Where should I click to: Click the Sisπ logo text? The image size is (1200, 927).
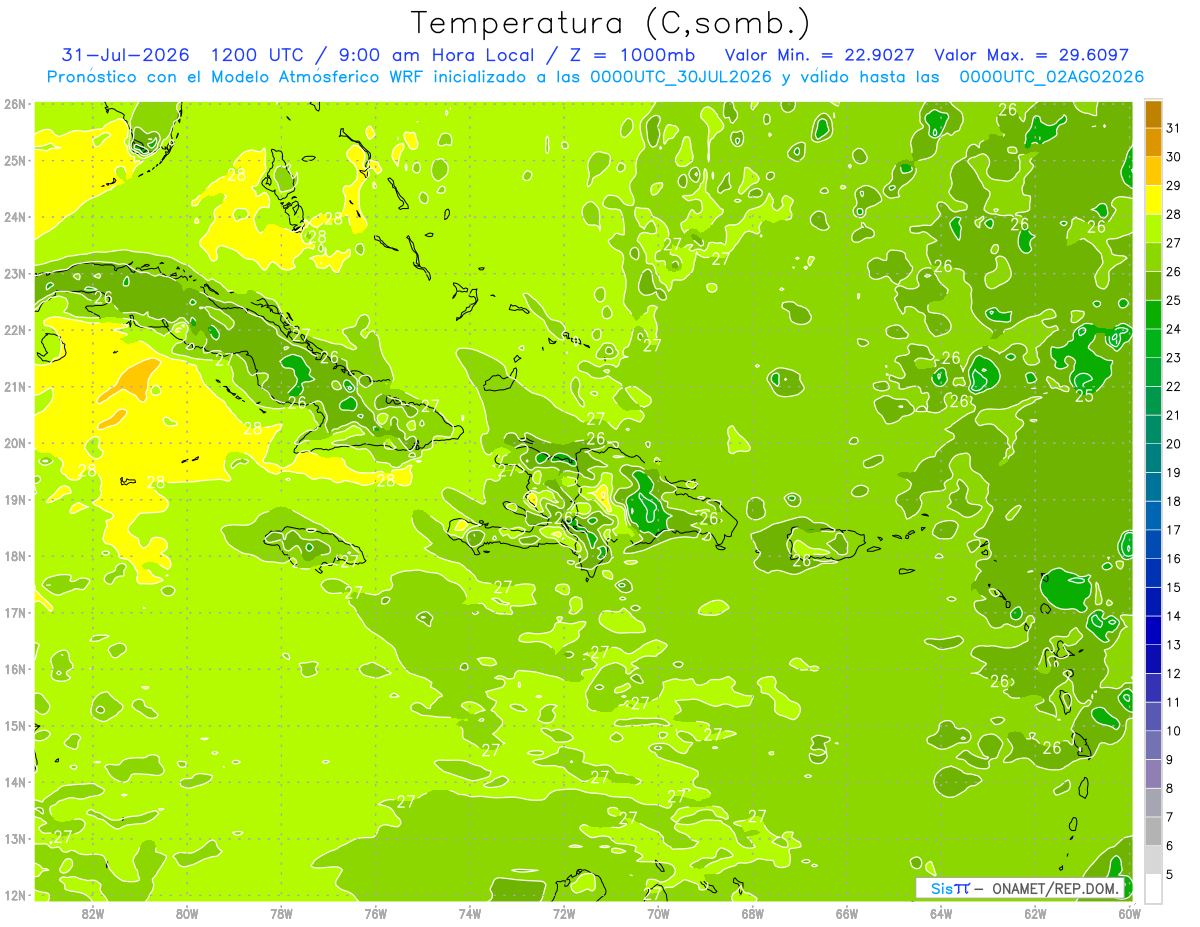(950, 888)
